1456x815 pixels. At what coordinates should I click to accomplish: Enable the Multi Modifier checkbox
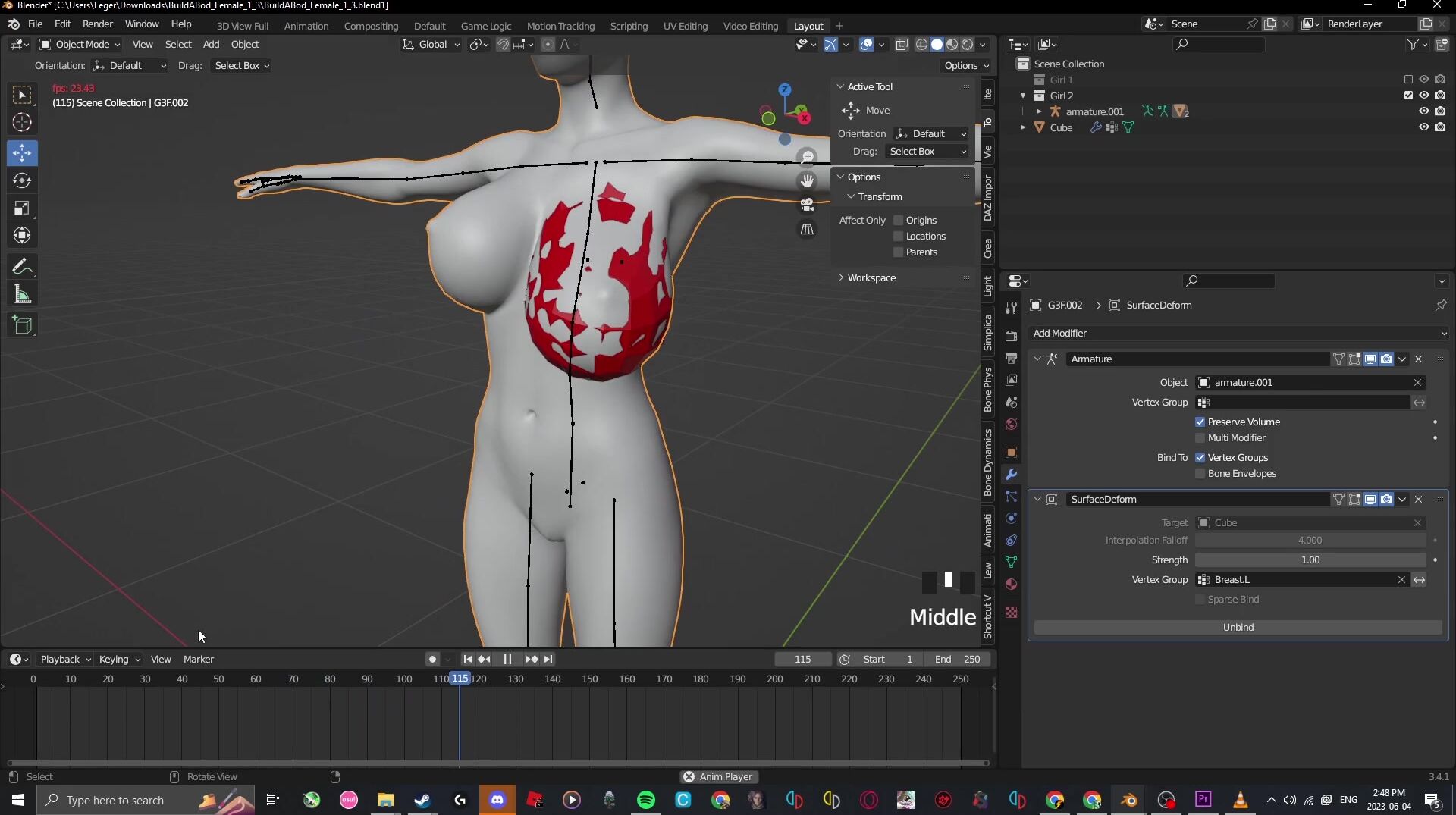point(1200,437)
